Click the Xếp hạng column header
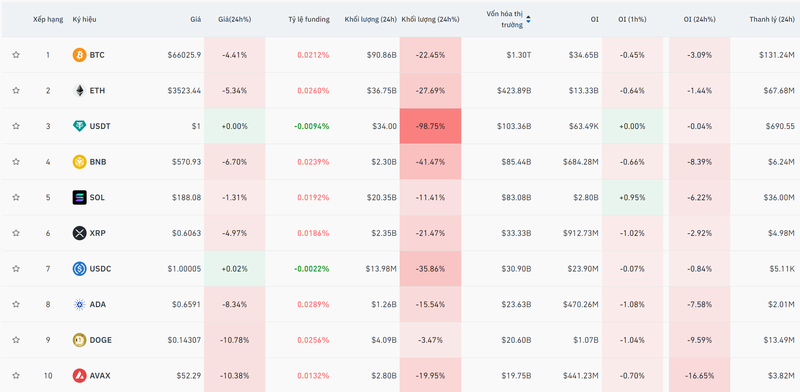The image size is (800, 392). [48, 19]
